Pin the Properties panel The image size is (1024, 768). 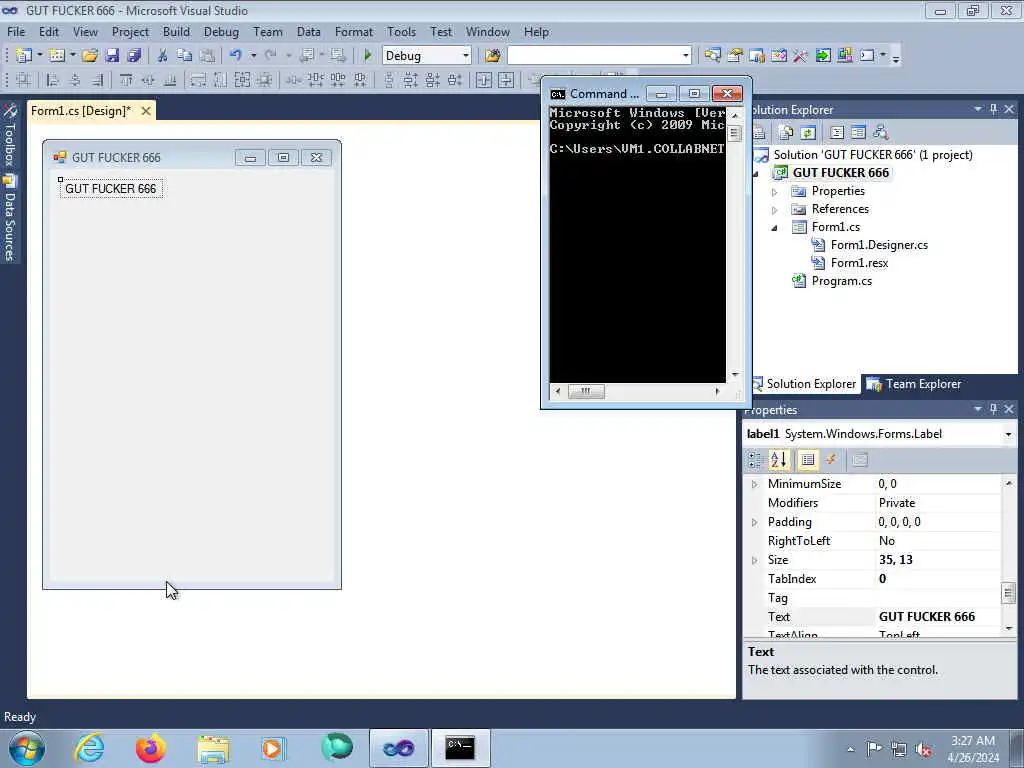tap(993, 409)
